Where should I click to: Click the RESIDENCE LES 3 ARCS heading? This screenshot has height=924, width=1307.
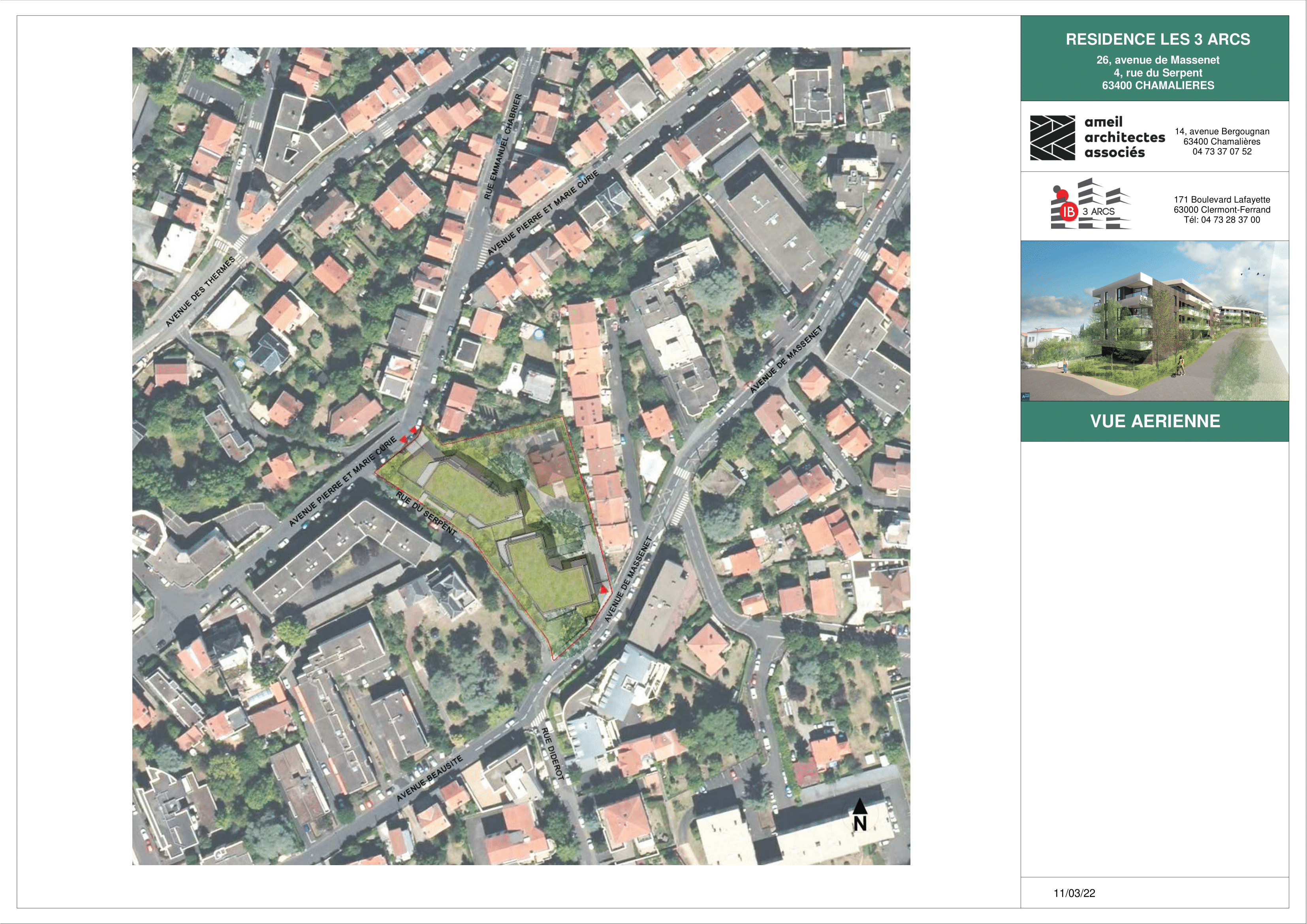pos(1158,39)
